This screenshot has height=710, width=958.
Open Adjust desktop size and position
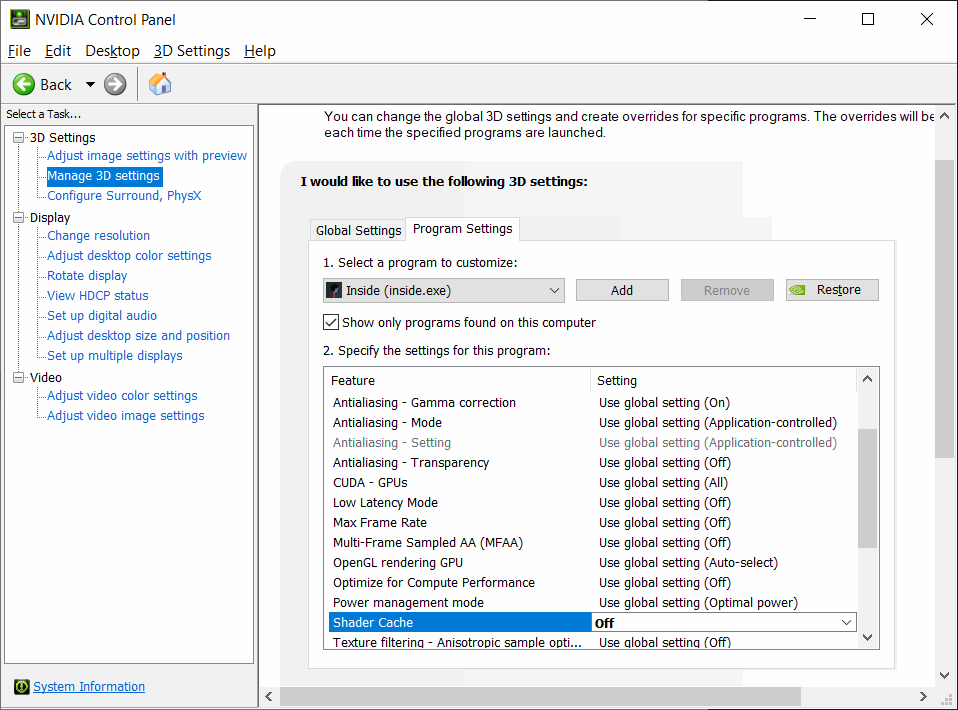pos(138,335)
